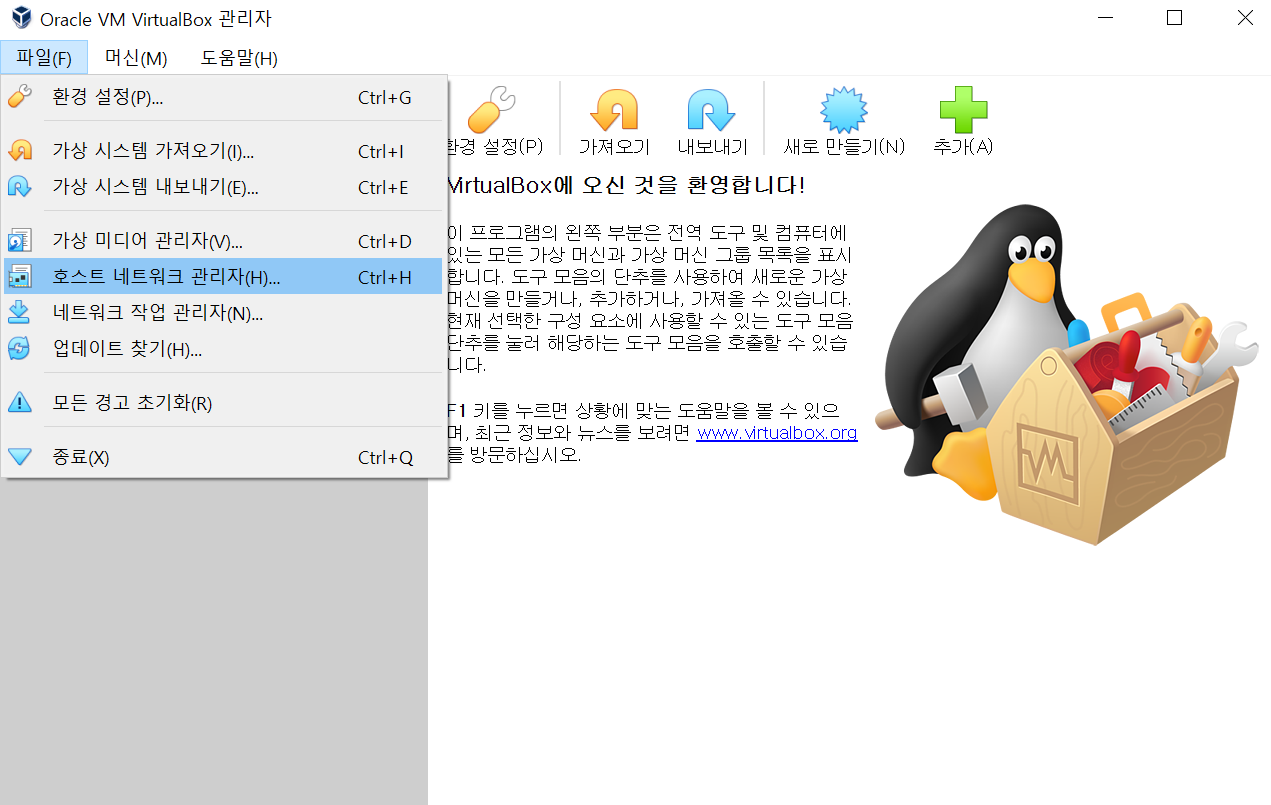The image size is (1271, 805).
Task: Click the Ctrl+G shortcut text
Action: pos(385,98)
